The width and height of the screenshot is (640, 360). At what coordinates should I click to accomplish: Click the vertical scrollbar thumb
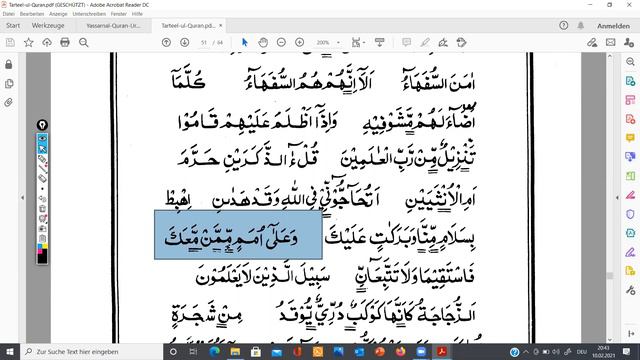[x=610, y=276]
